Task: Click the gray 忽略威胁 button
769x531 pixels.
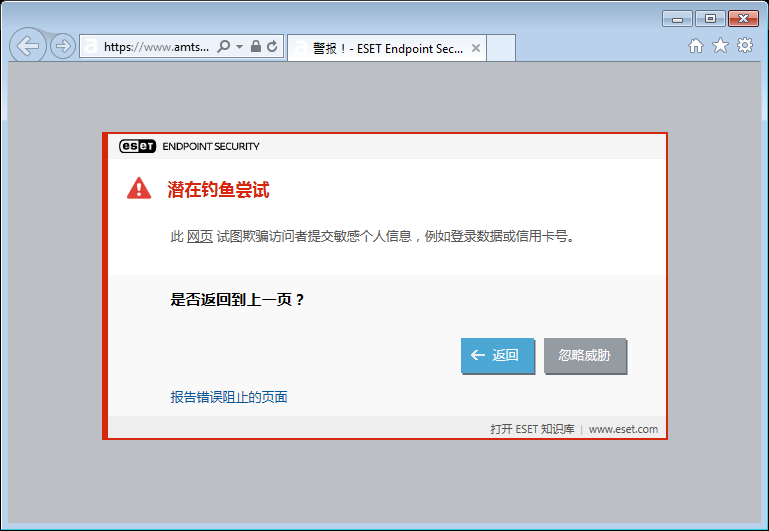Action: pos(585,355)
